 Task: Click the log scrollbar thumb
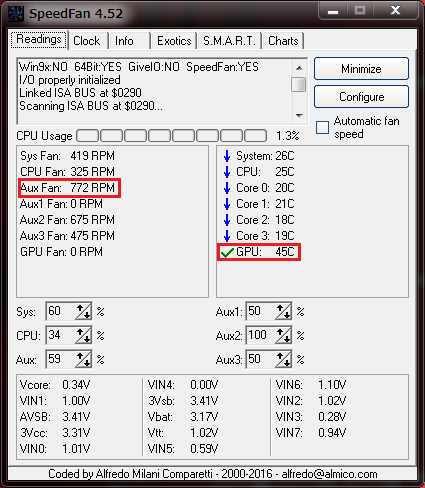coord(299,84)
